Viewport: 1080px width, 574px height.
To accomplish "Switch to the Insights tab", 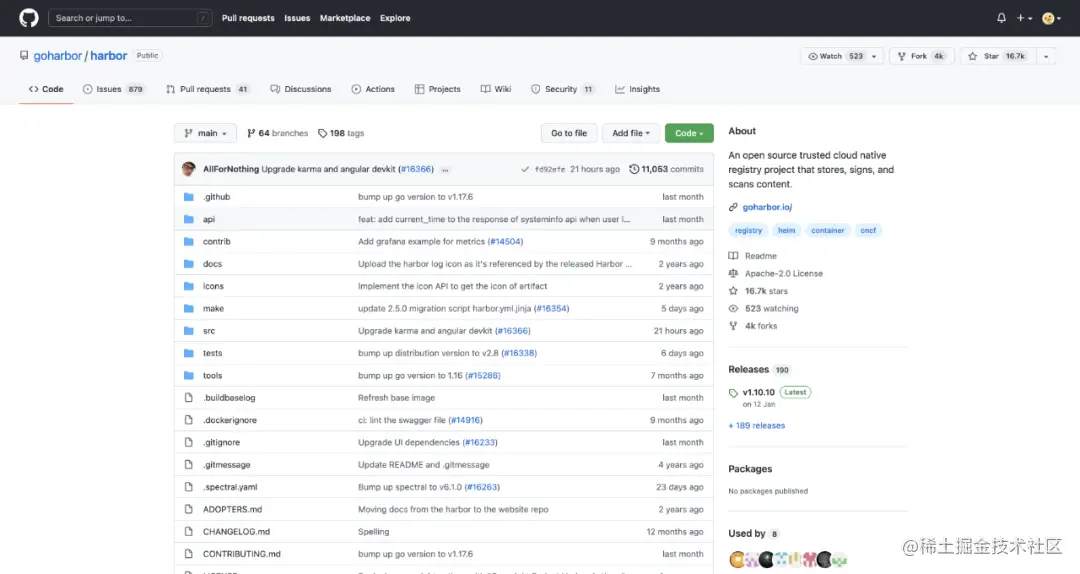I will [x=638, y=89].
